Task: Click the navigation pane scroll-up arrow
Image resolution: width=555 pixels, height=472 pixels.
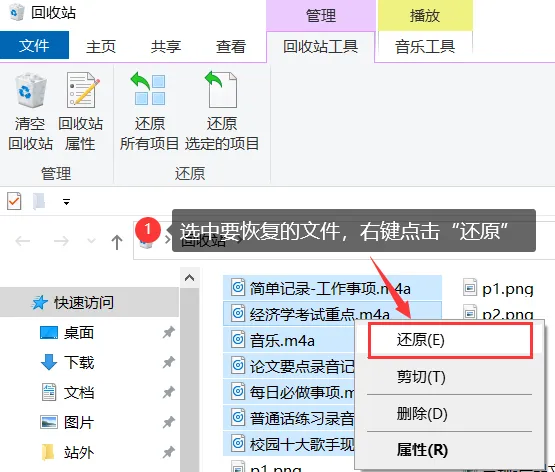Action: (189, 278)
